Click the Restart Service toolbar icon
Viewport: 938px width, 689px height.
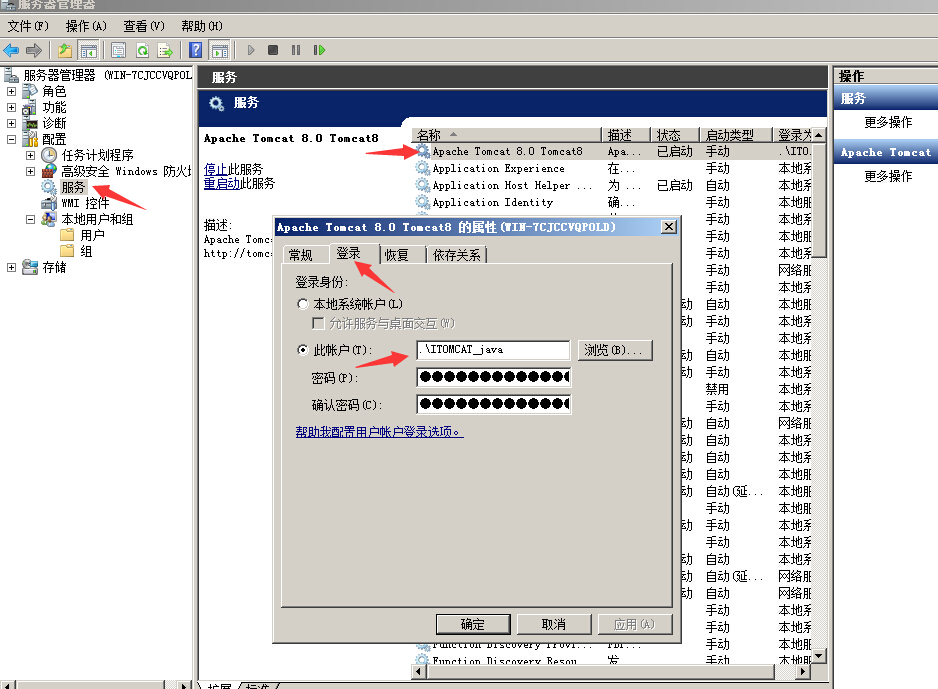coord(319,50)
